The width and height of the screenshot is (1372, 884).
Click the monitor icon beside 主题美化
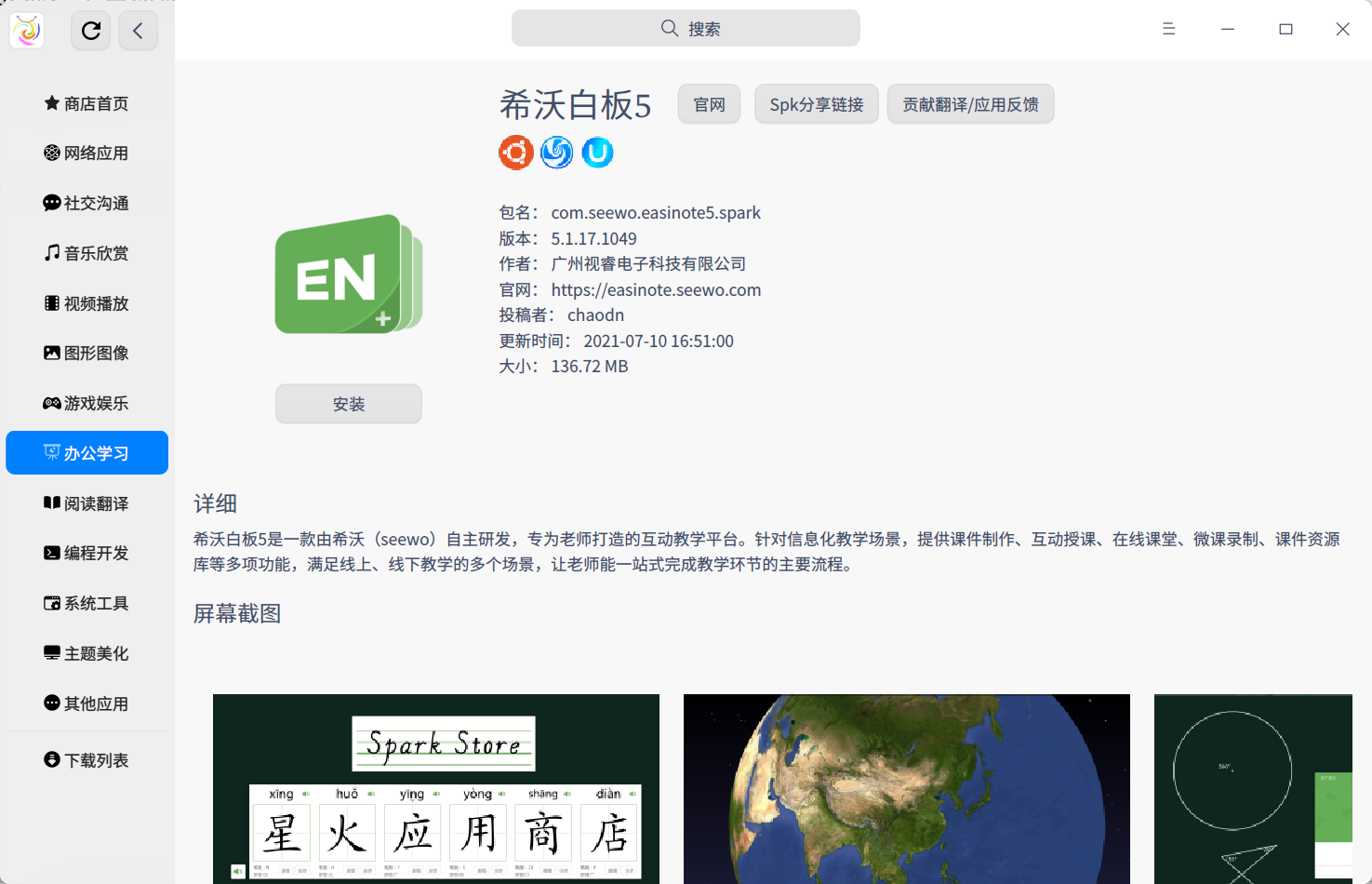(52, 653)
